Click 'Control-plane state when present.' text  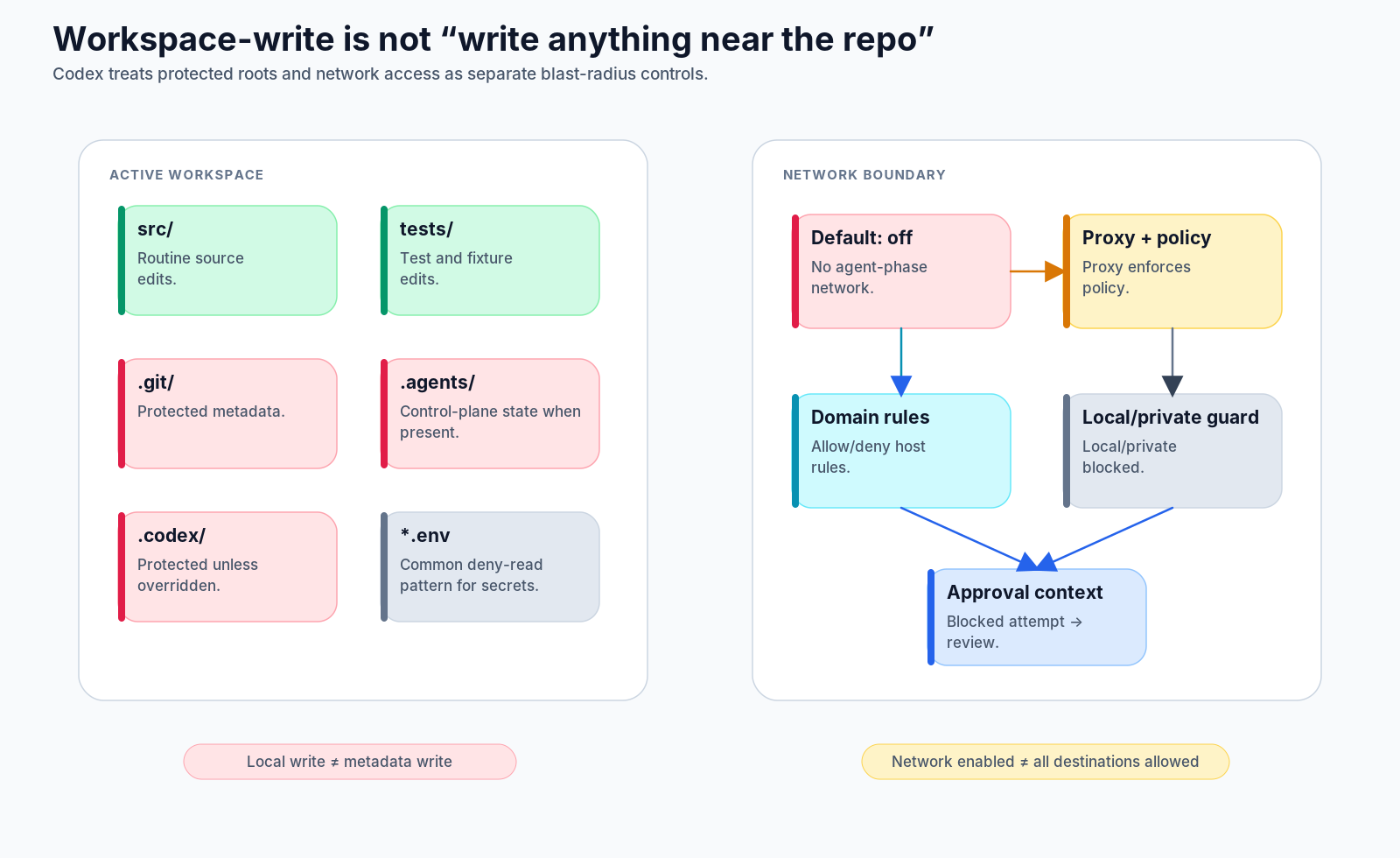490,422
